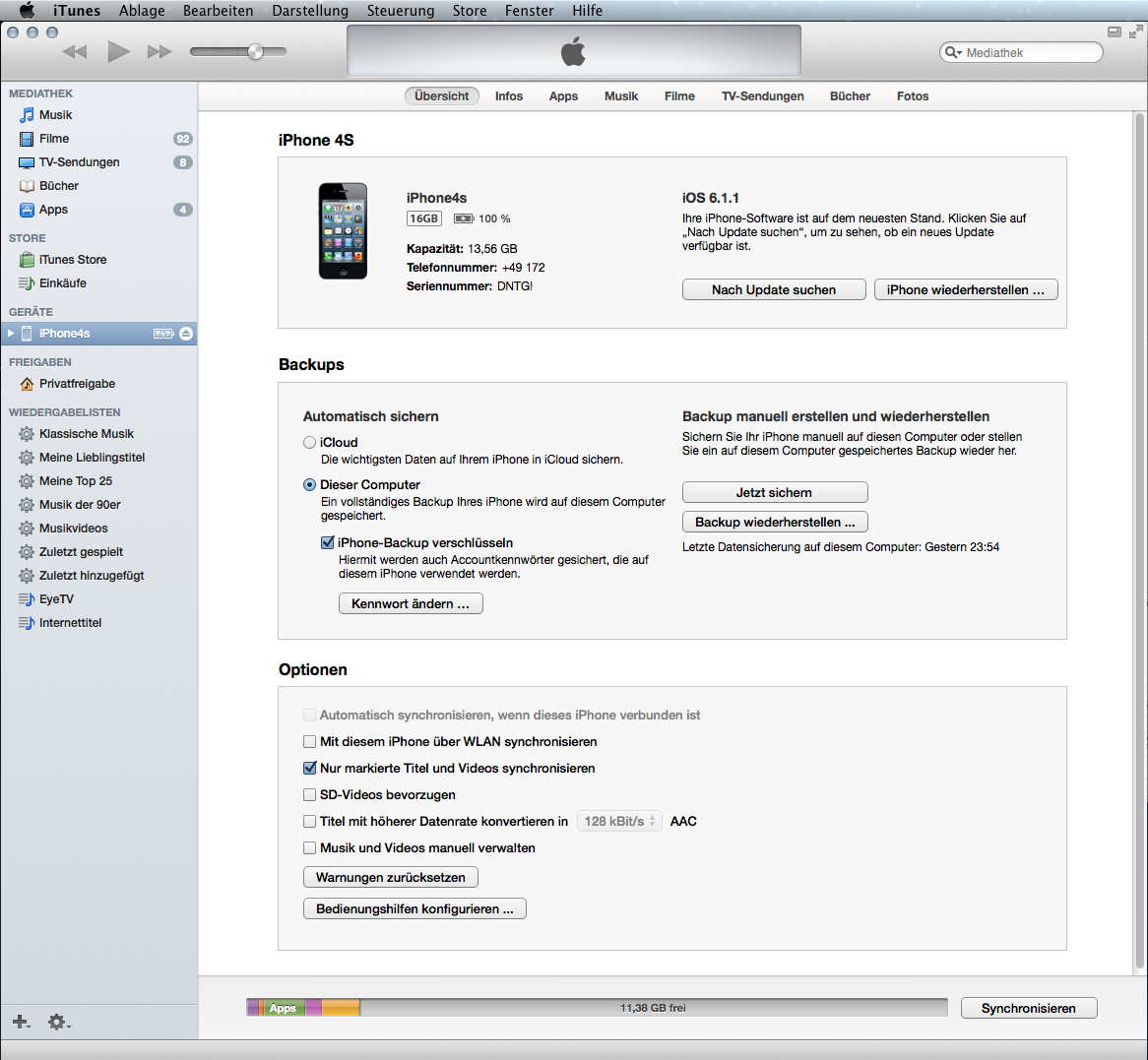Viewport: 1148px width, 1060px height.
Task: Click the Musik note icon in sidebar
Action: coord(27,115)
